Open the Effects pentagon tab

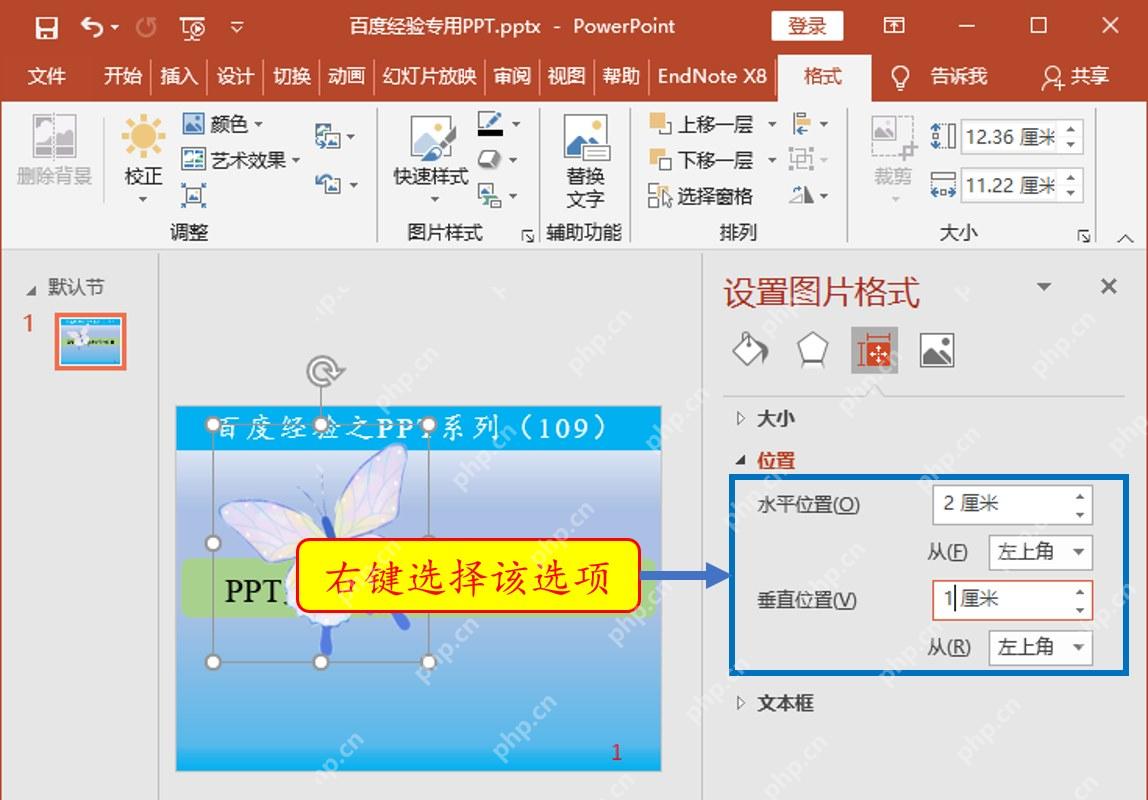(x=813, y=349)
